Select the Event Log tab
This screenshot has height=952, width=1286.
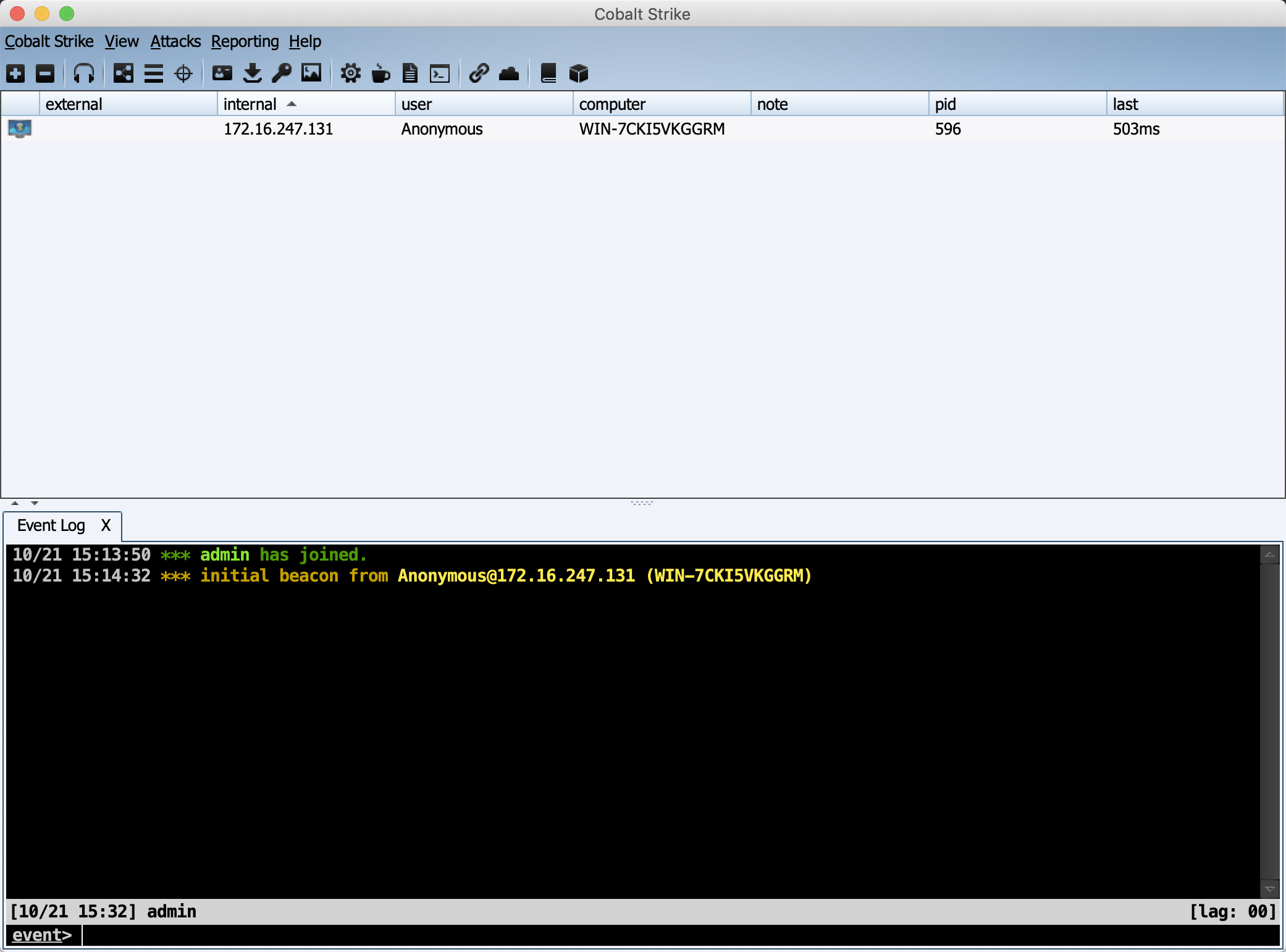(x=51, y=525)
